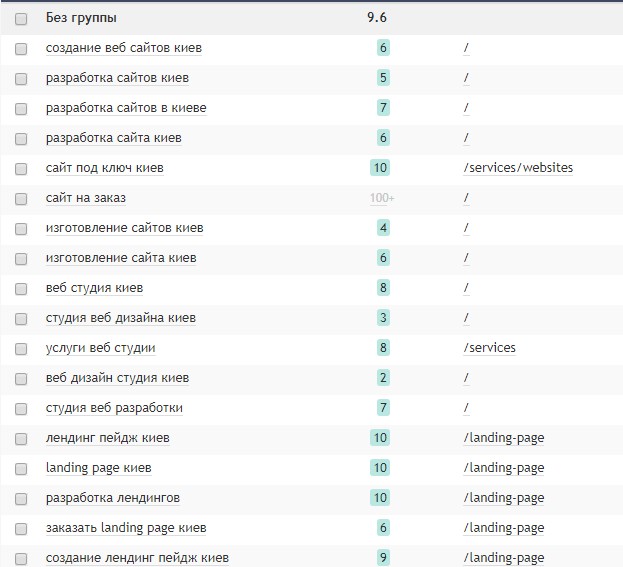The width and height of the screenshot is (623, 567).
Task: Check the 'Без группы' group checkbox
Action: tap(21, 18)
